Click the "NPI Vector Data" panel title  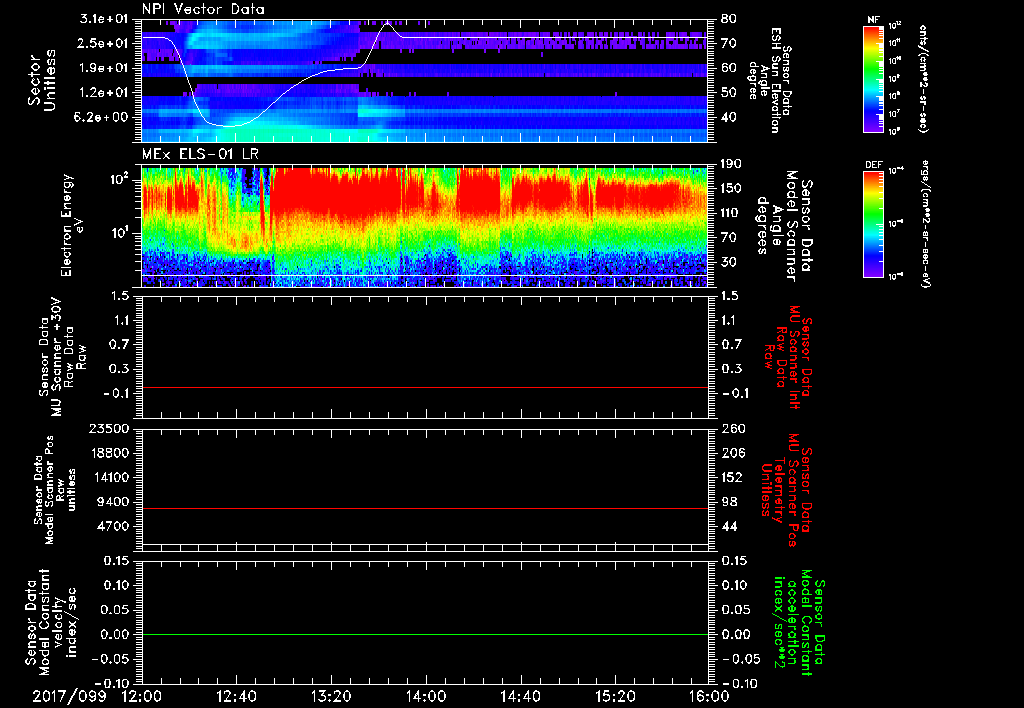(203, 9)
